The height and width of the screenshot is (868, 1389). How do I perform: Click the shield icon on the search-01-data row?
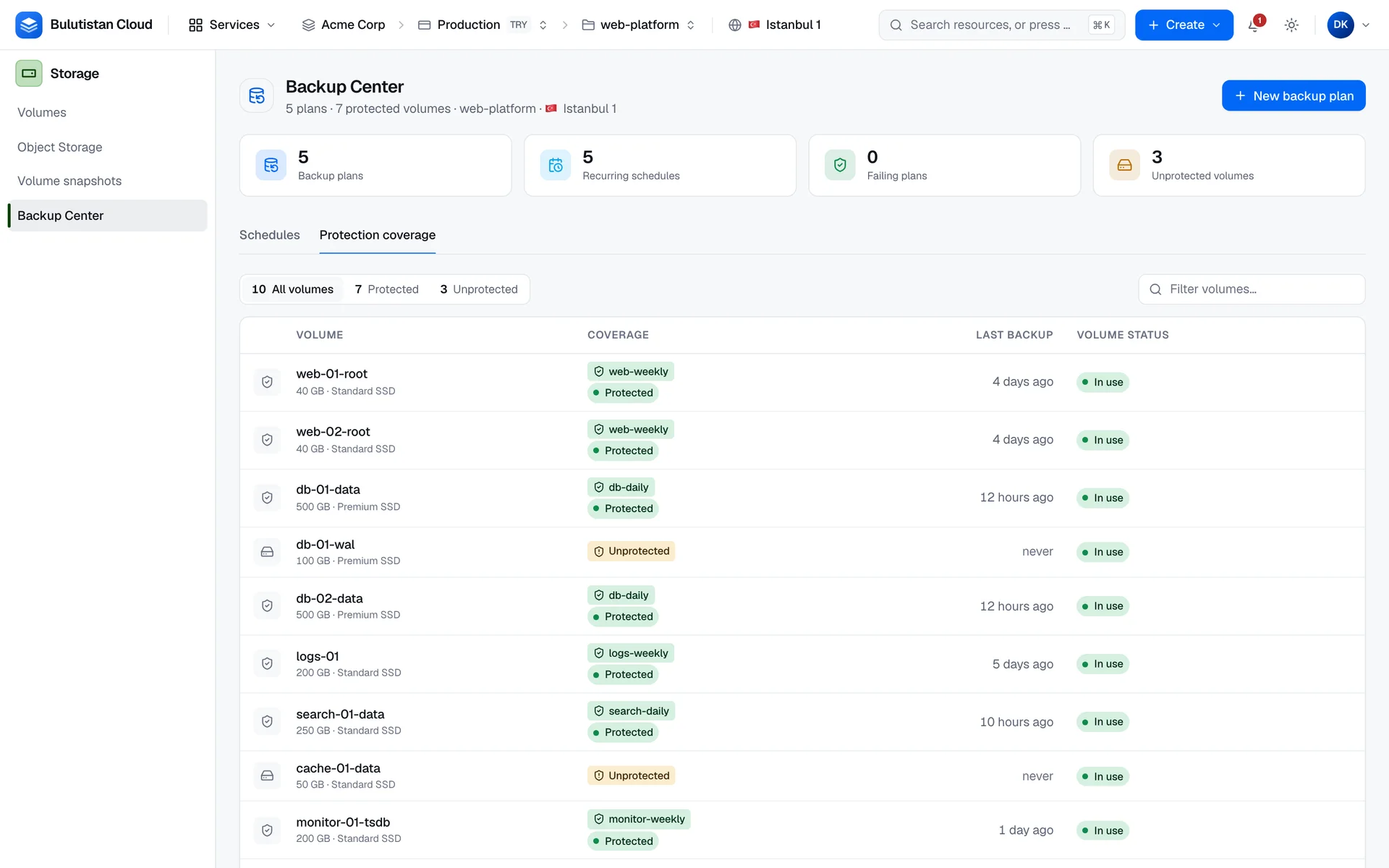pos(267,722)
